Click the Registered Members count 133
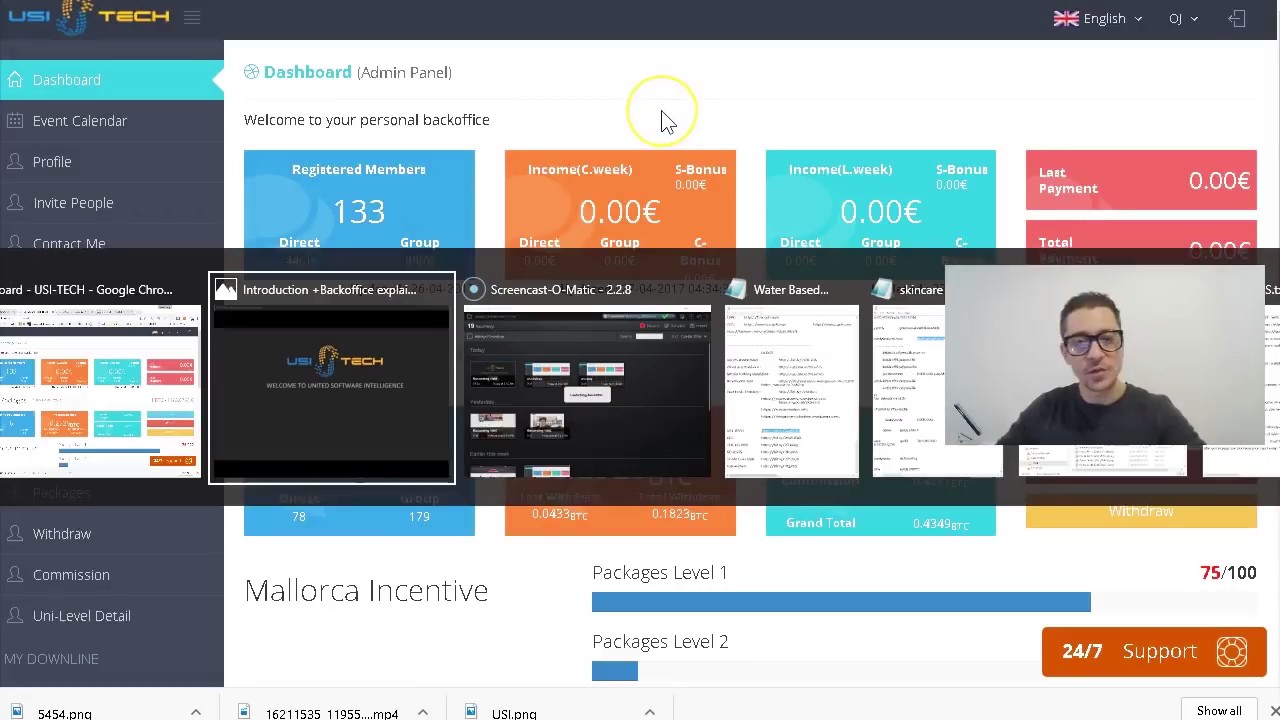Image resolution: width=1280 pixels, height=720 pixels. coord(359,212)
